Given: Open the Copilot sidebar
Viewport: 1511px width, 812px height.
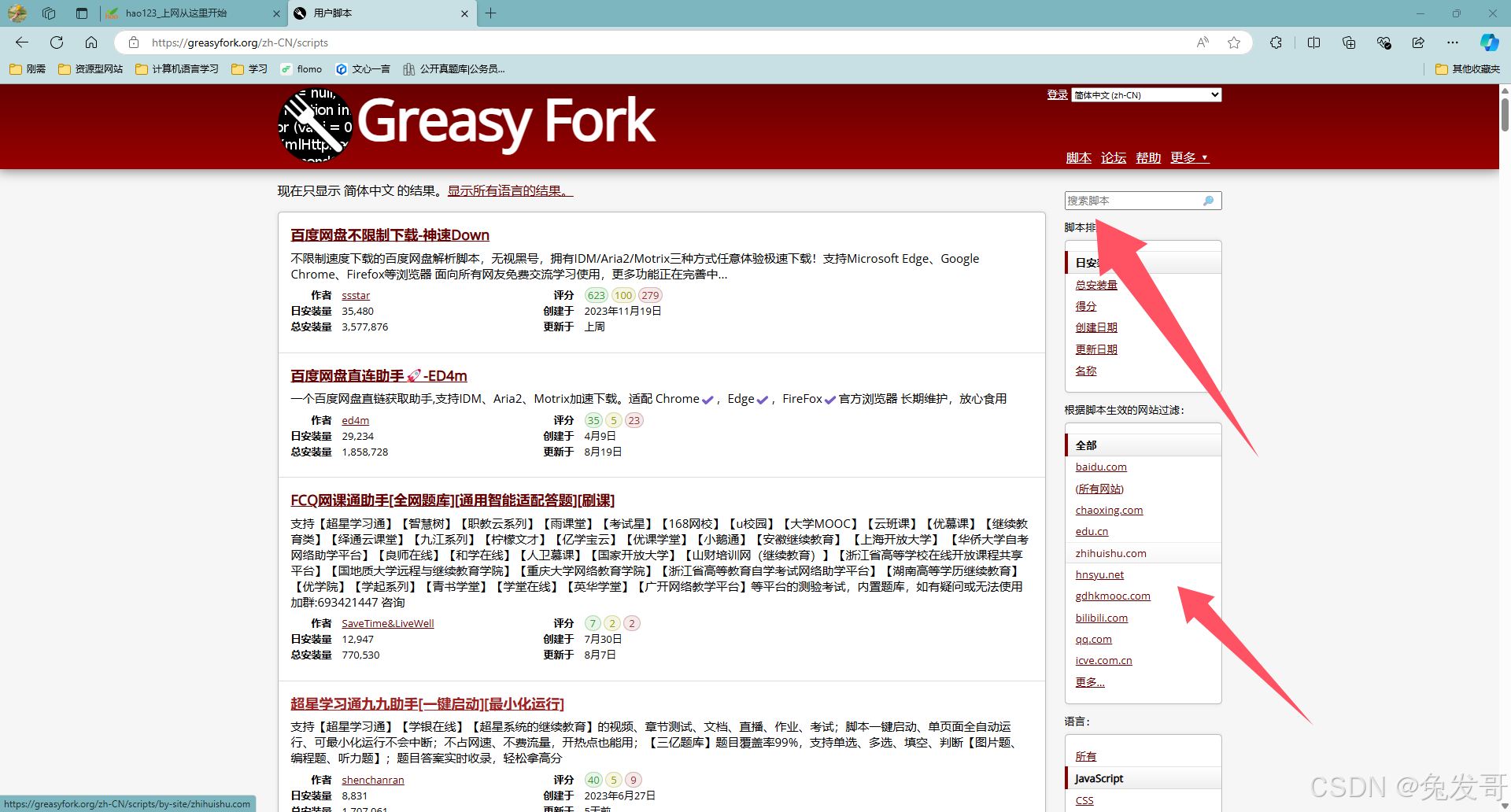Looking at the screenshot, I should 1489,42.
